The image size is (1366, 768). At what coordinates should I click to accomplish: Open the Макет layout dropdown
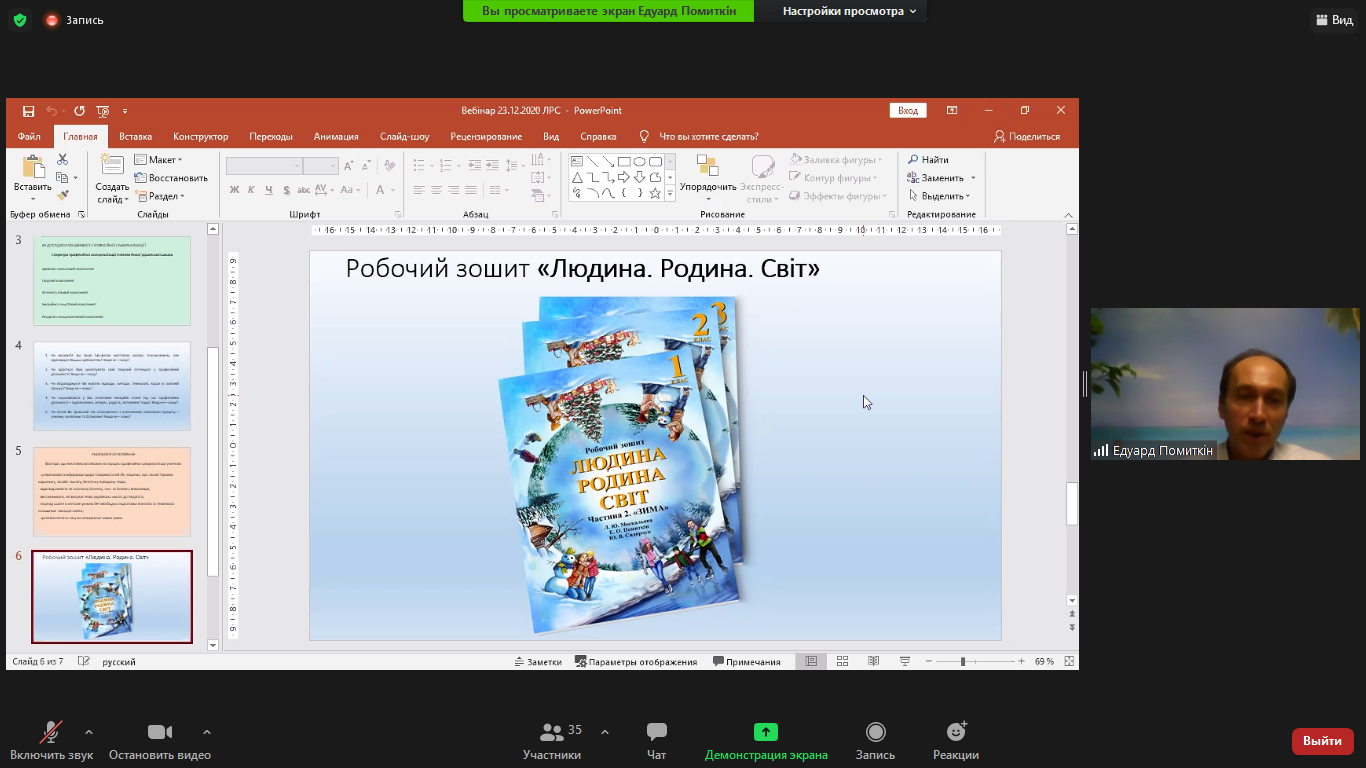pos(160,160)
